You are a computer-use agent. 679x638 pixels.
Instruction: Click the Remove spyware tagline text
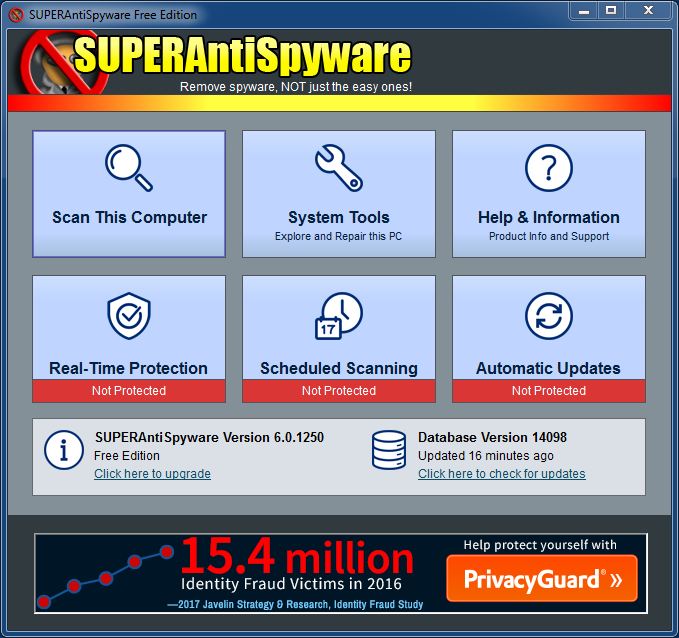point(296,87)
